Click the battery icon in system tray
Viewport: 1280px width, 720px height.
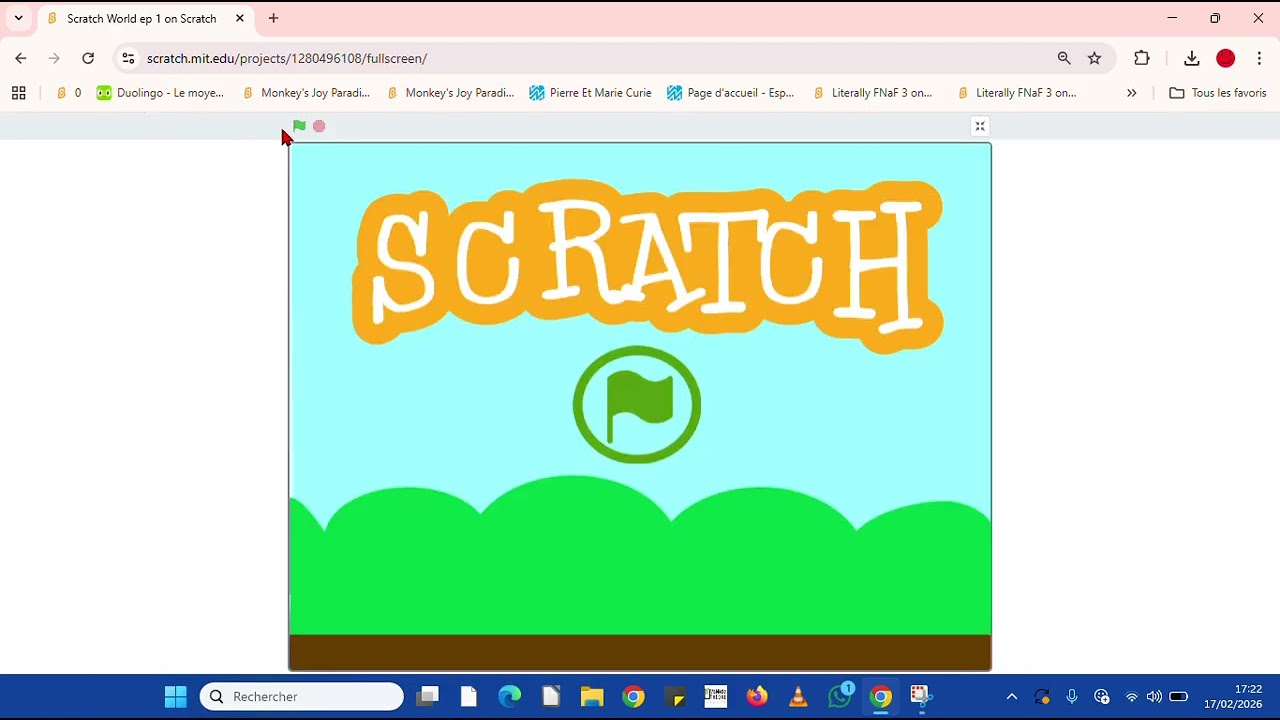click(x=1178, y=697)
